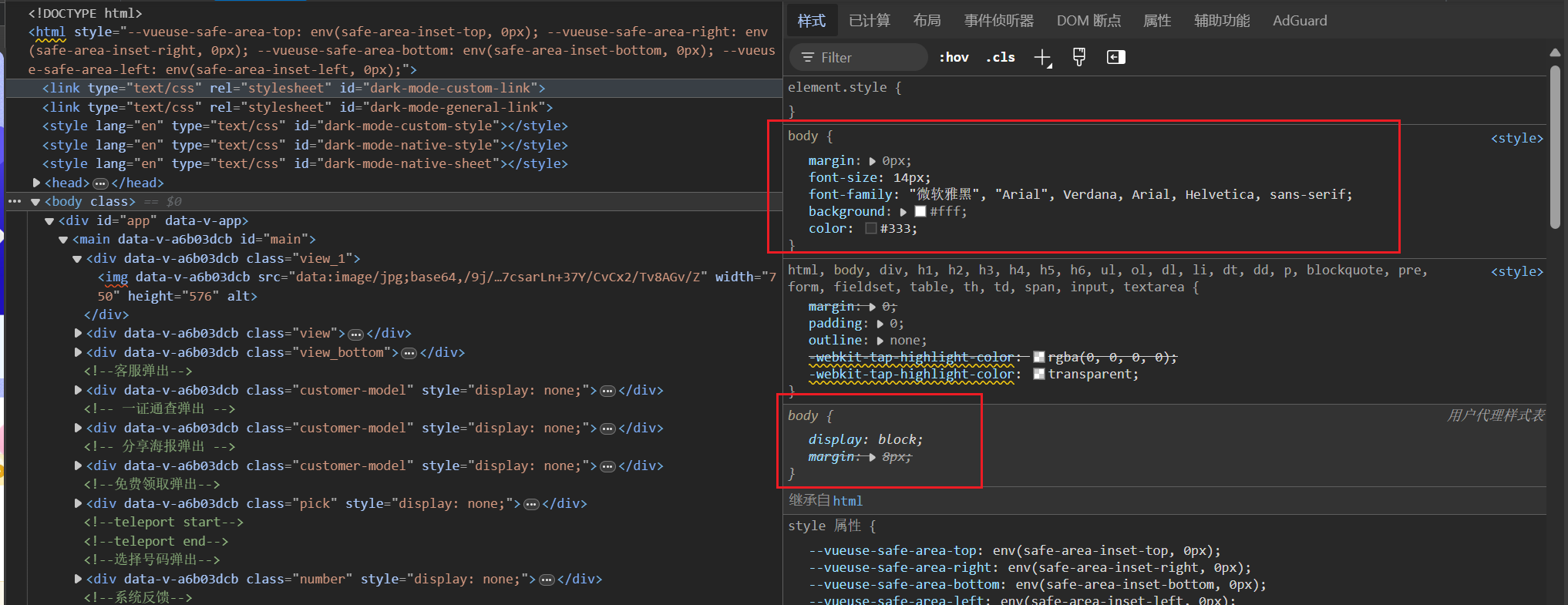Open the rendering emulation brush icon
The image size is (1568, 605).
coord(1079,57)
